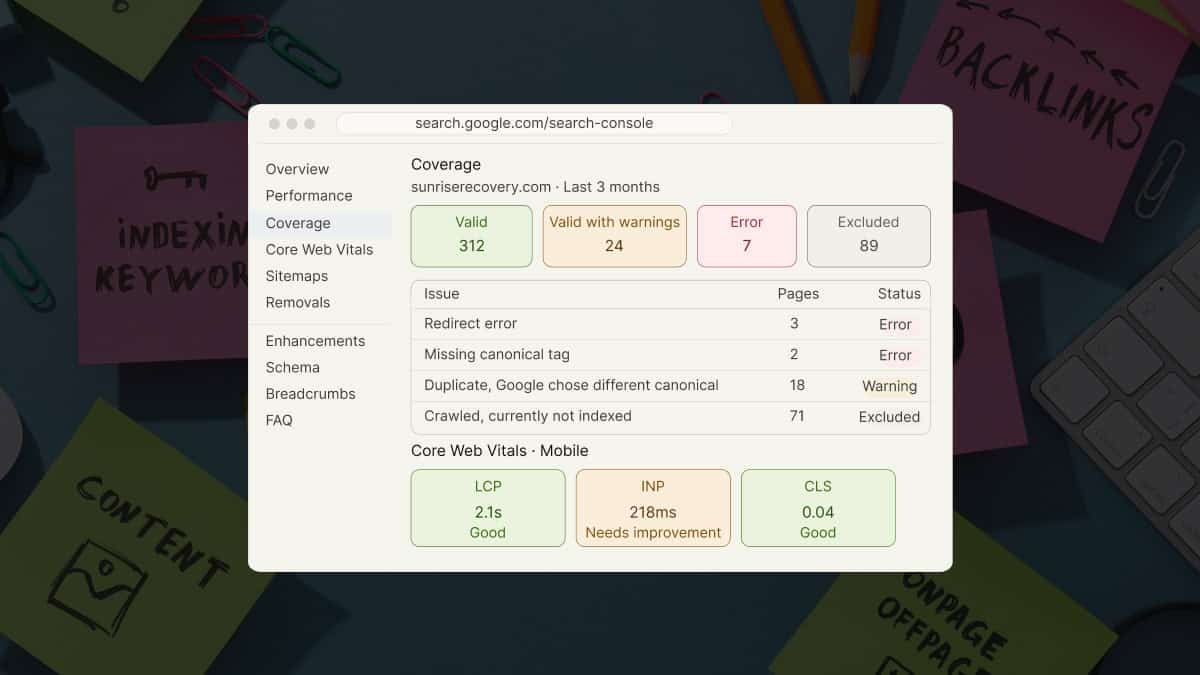Open the LCP 2.1s Good card

488,508
